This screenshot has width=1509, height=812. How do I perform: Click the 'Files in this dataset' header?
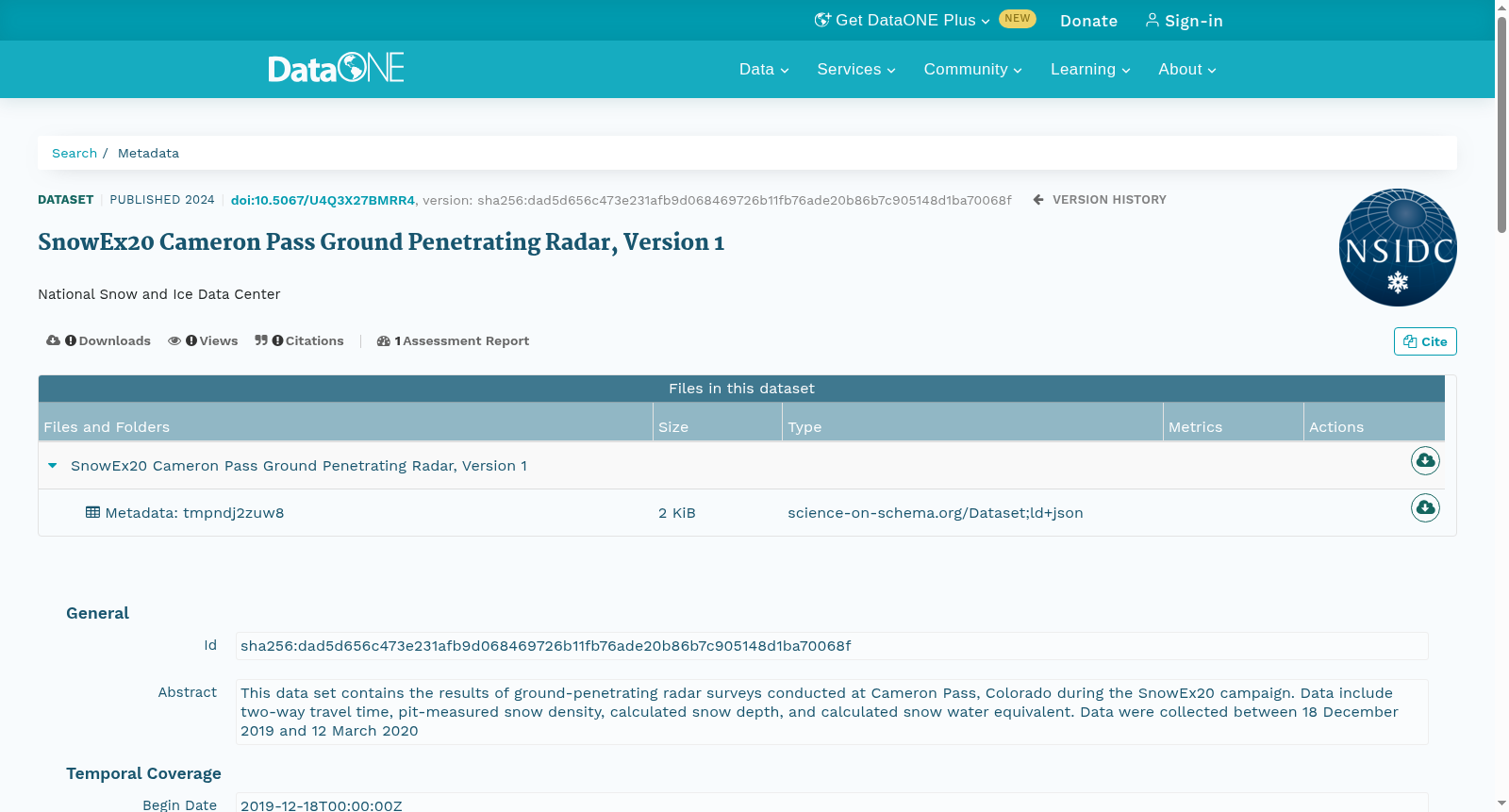[741, 389]
